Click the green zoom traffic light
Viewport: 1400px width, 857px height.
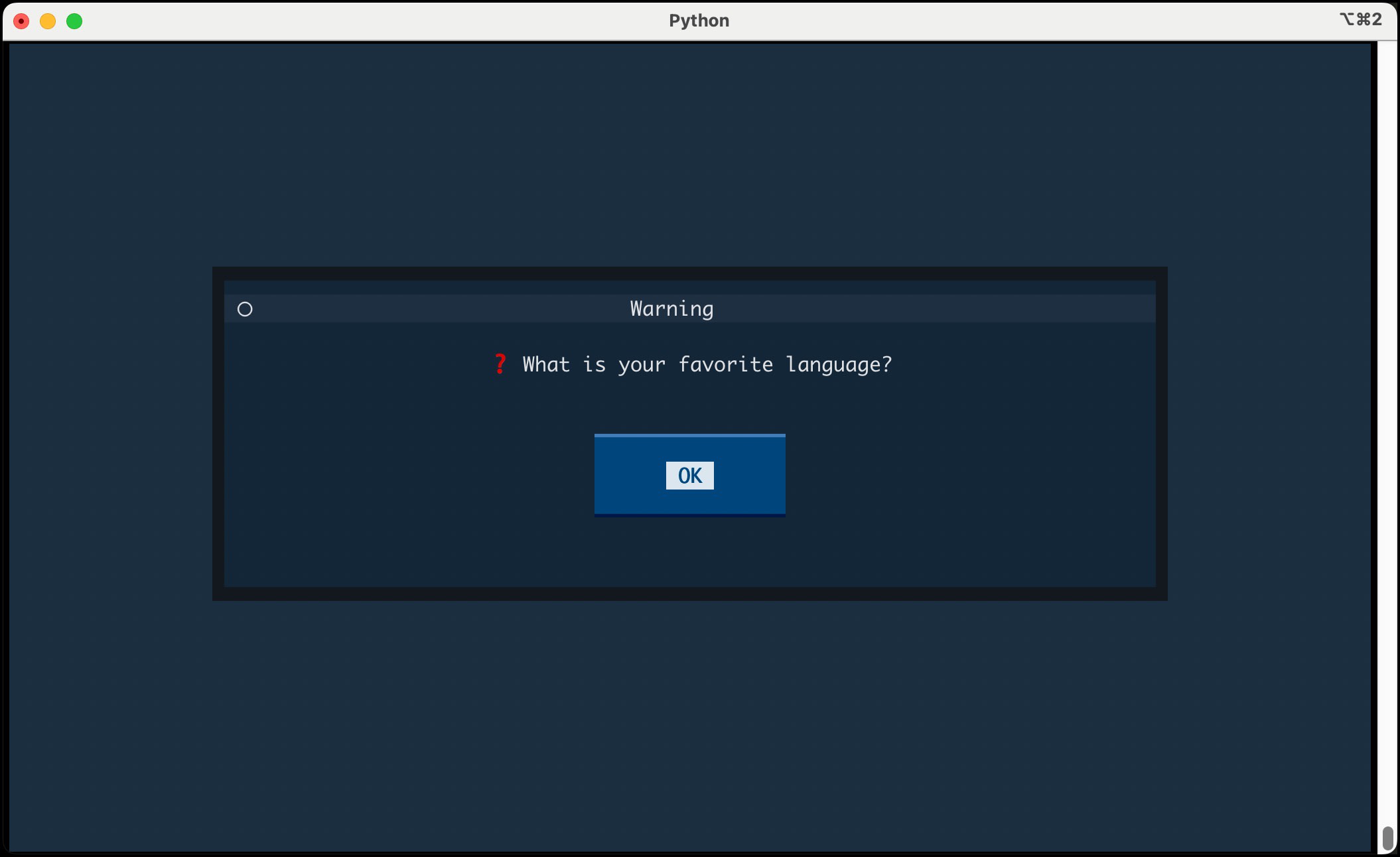(x=74, y=21)
